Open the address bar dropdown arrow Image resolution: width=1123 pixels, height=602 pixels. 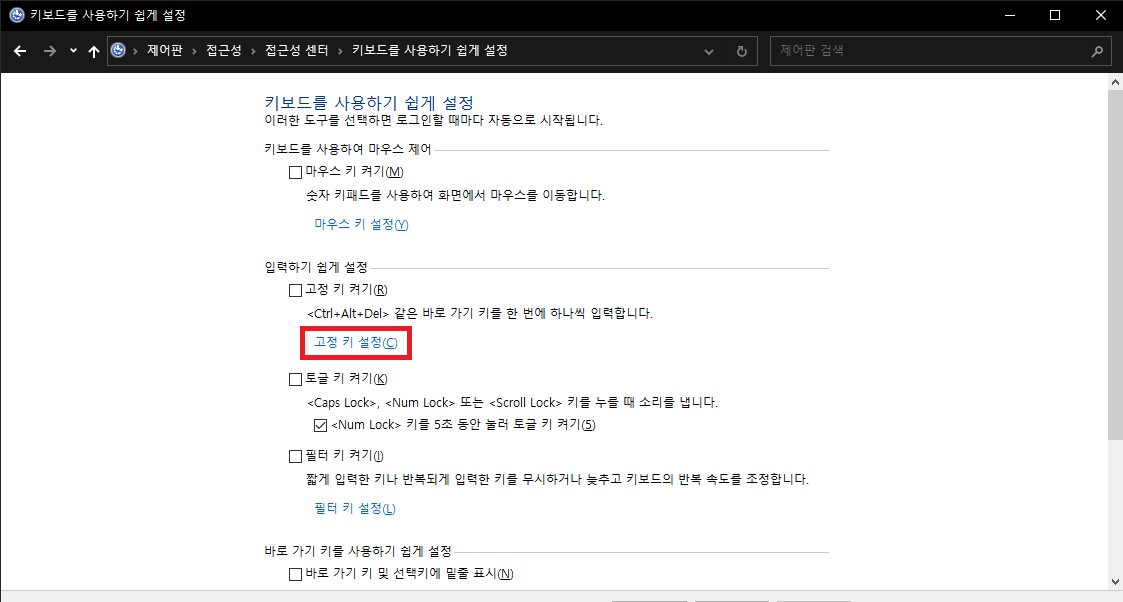[709, 51]
